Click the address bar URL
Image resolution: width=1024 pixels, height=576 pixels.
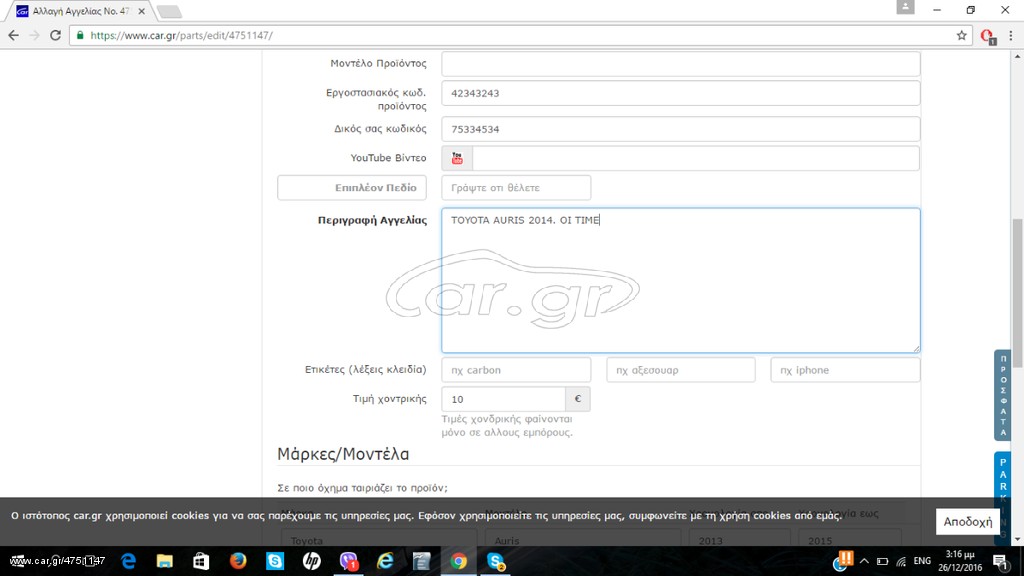click(x=182, y=35)
